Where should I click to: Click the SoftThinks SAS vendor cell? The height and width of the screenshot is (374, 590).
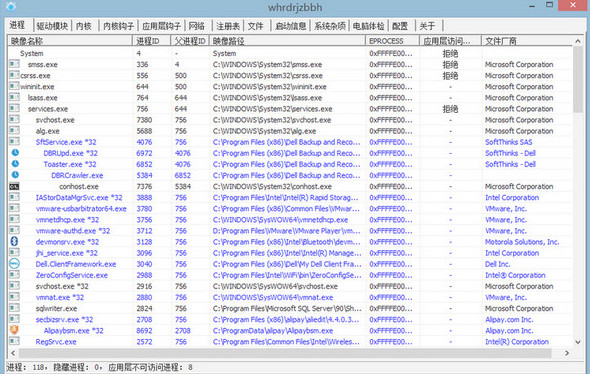click(508, 142)
